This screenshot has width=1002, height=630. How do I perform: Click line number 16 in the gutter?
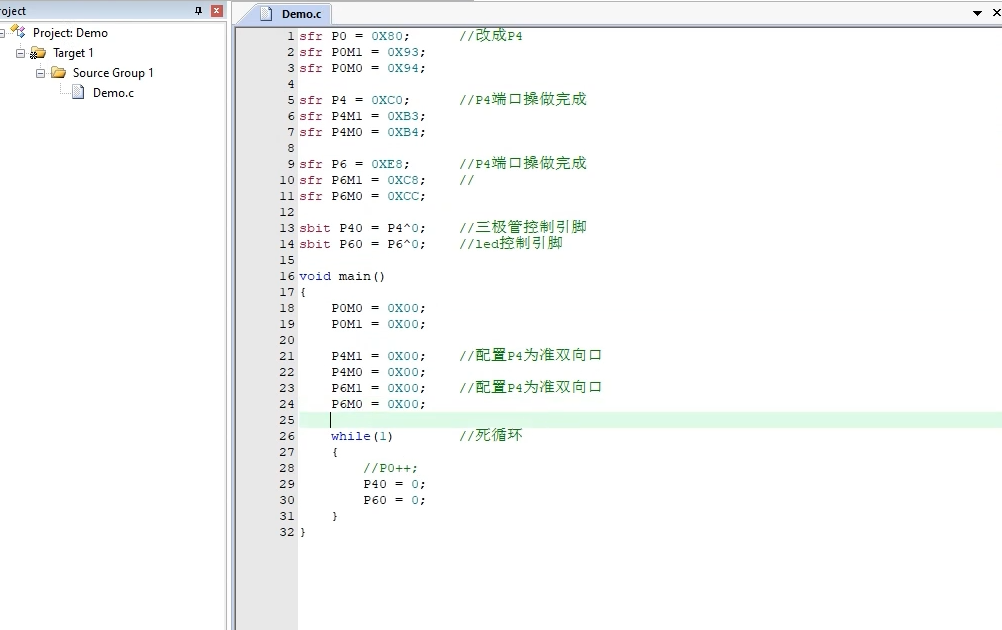pyautogui.click(x=288, y=276)
